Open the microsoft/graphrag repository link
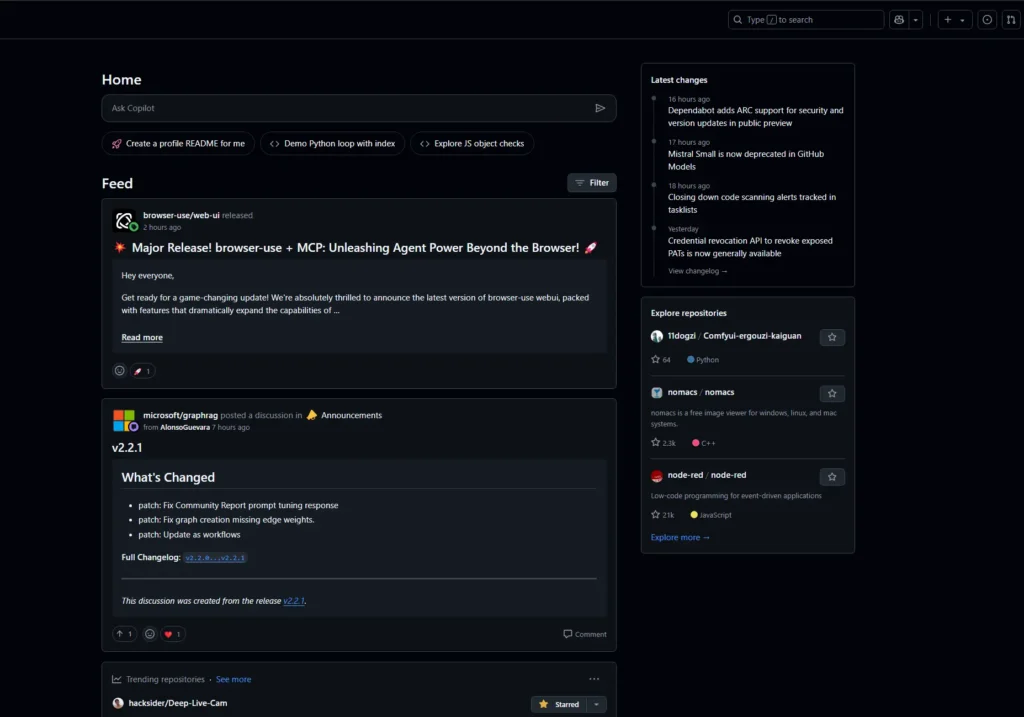The image size is (1024, 717). tap(180, 415)
